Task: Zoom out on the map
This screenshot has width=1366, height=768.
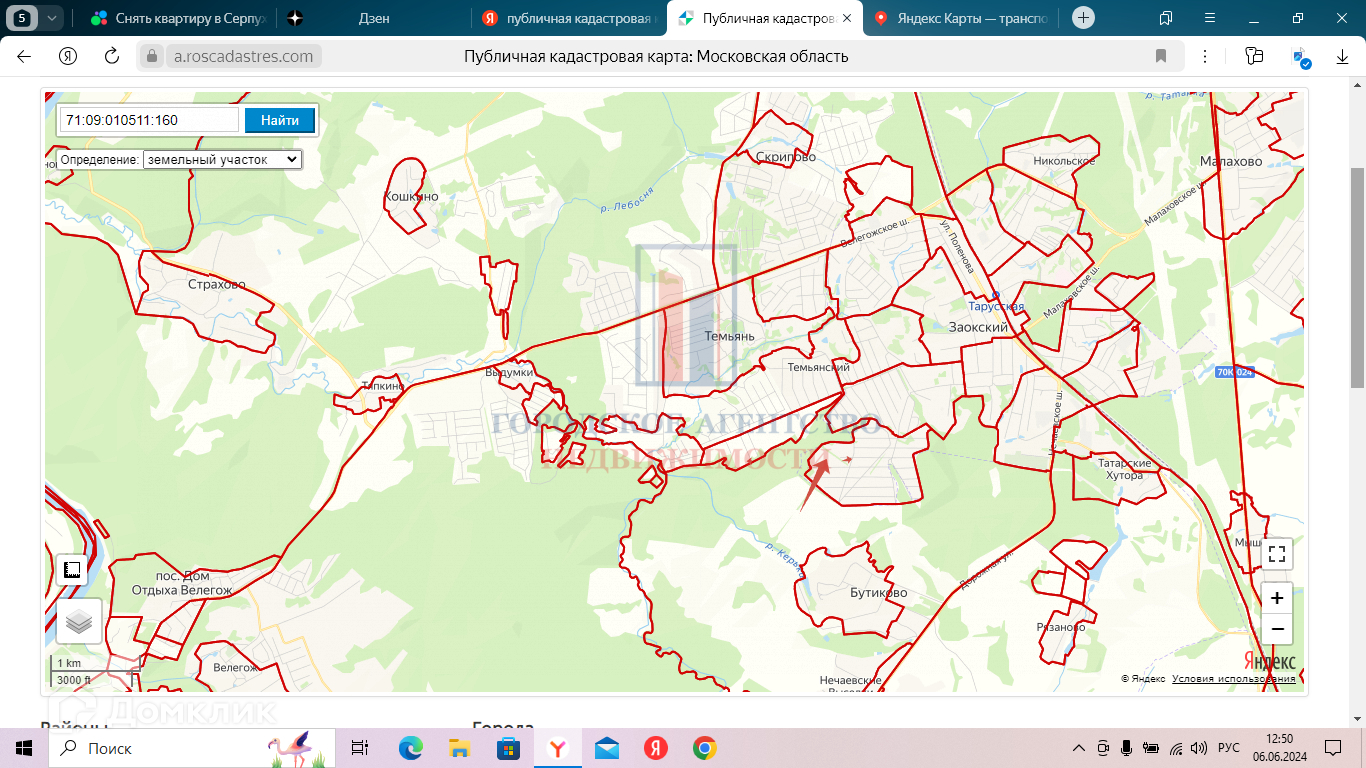Action: click(1277, 629)
